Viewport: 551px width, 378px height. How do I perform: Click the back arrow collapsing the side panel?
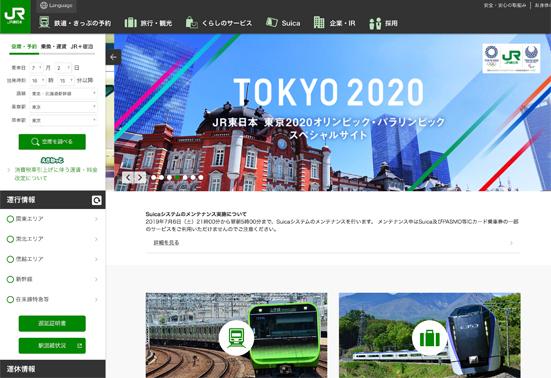[x=113, y=57]
